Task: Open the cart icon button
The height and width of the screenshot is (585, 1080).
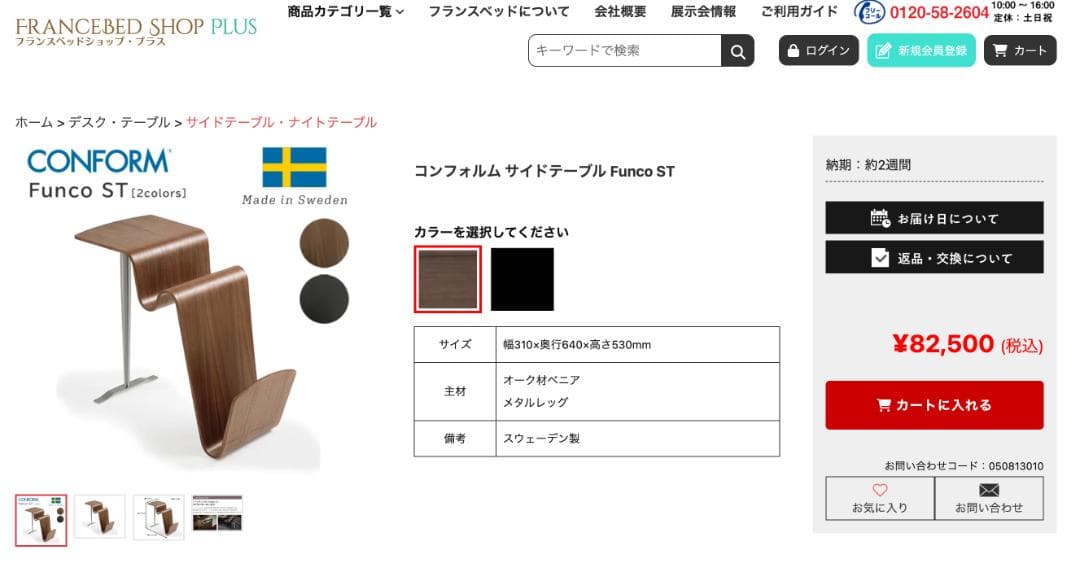Action: coord(1020,51)
